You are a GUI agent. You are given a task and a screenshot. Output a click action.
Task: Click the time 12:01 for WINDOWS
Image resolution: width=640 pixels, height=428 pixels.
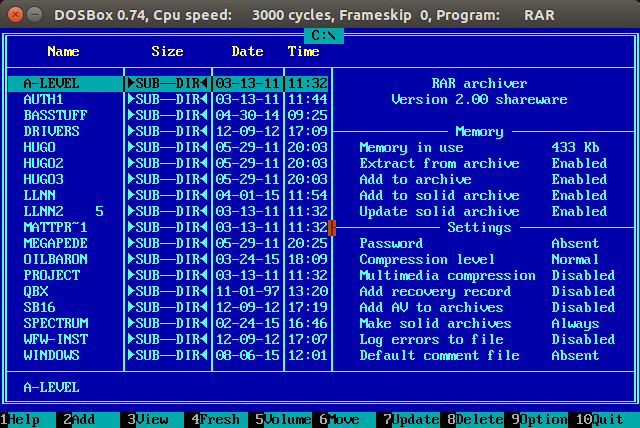307,355
